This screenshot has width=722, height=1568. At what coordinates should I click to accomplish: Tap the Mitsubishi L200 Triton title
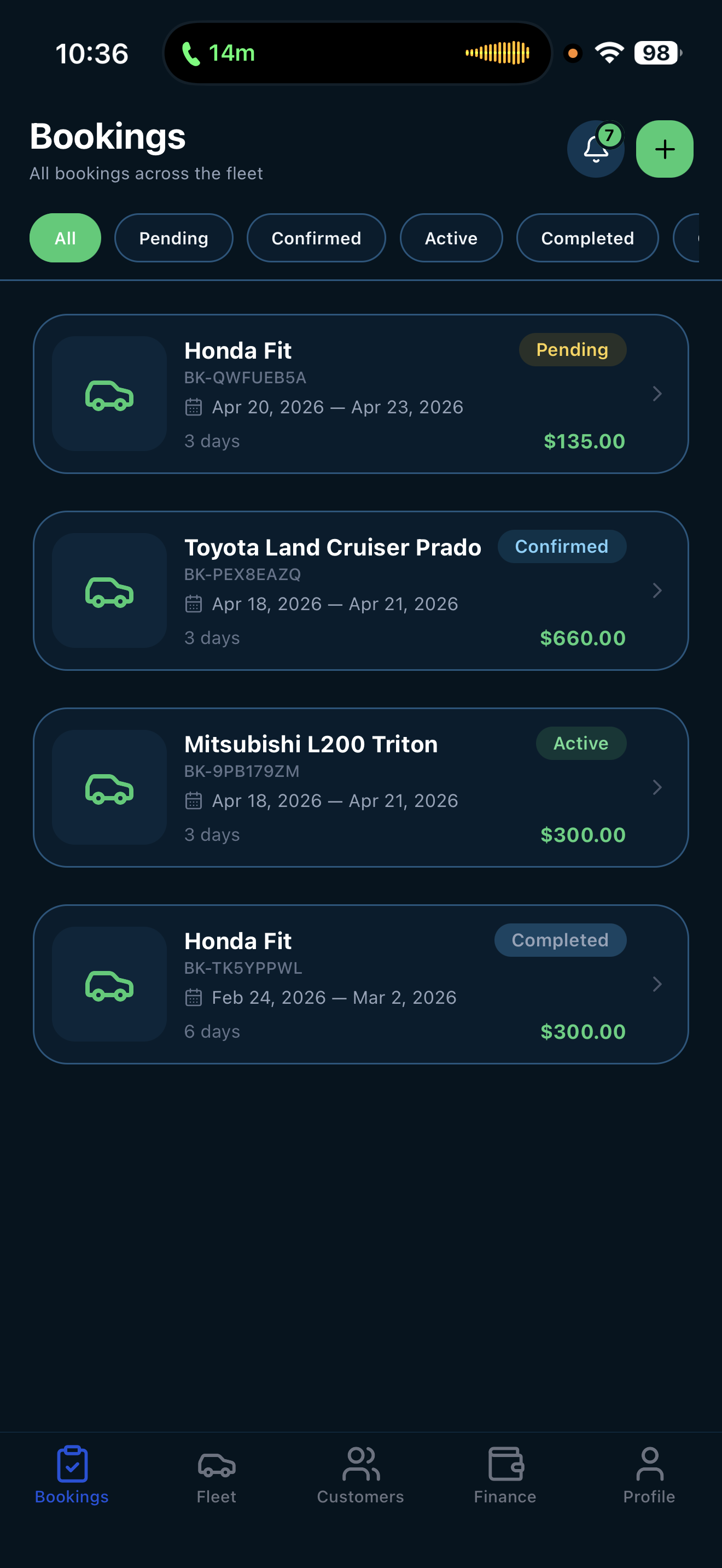[x=311, y=744]
